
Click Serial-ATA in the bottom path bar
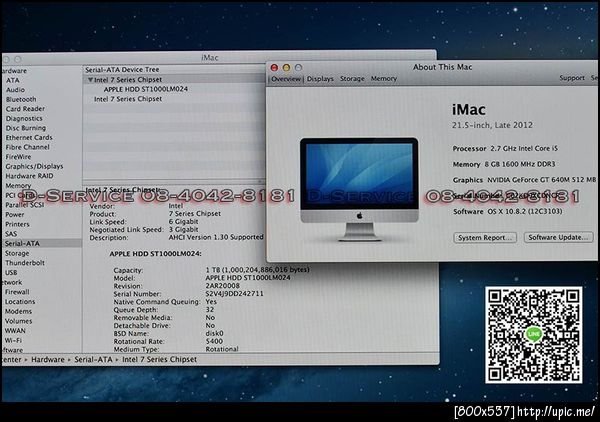[x=93, y=360]
